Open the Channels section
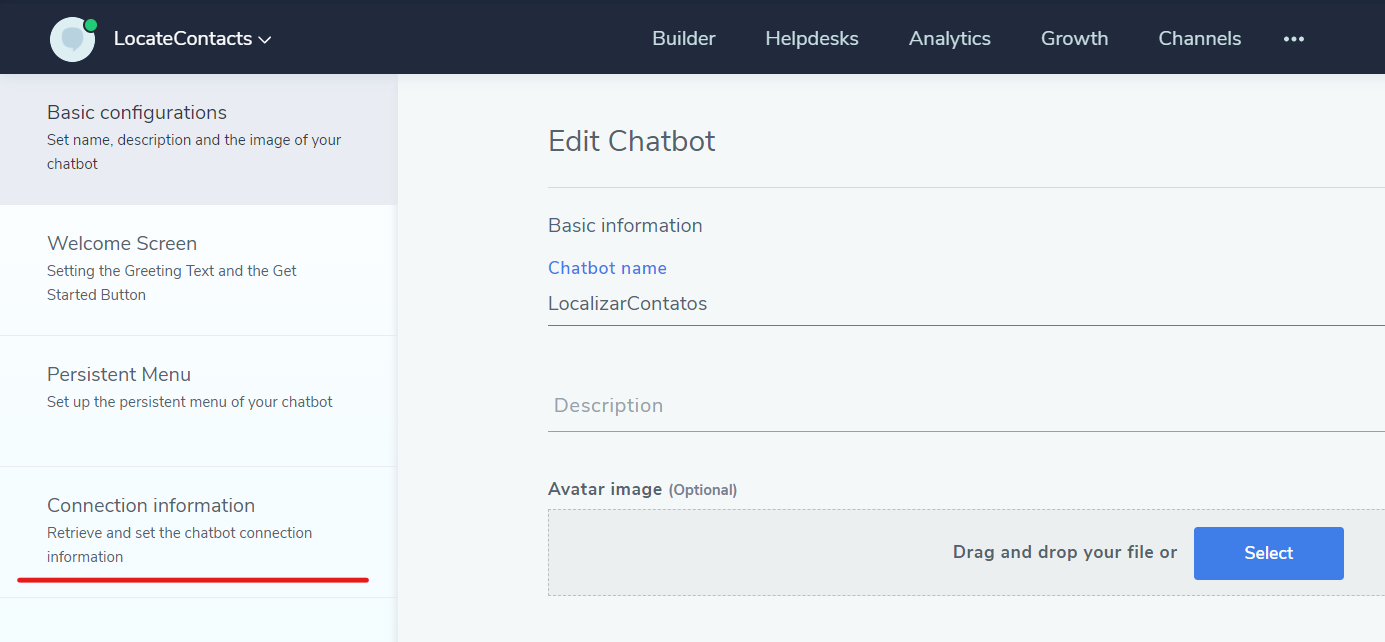Image resolution: width=1385 pixels, height=642 pixels. point(1199,39)
